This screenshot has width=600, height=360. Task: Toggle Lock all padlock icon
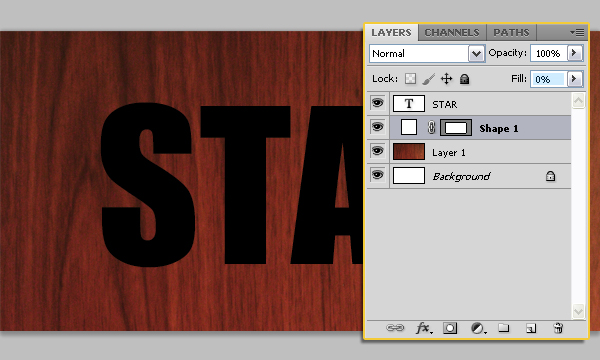point(464,79)
